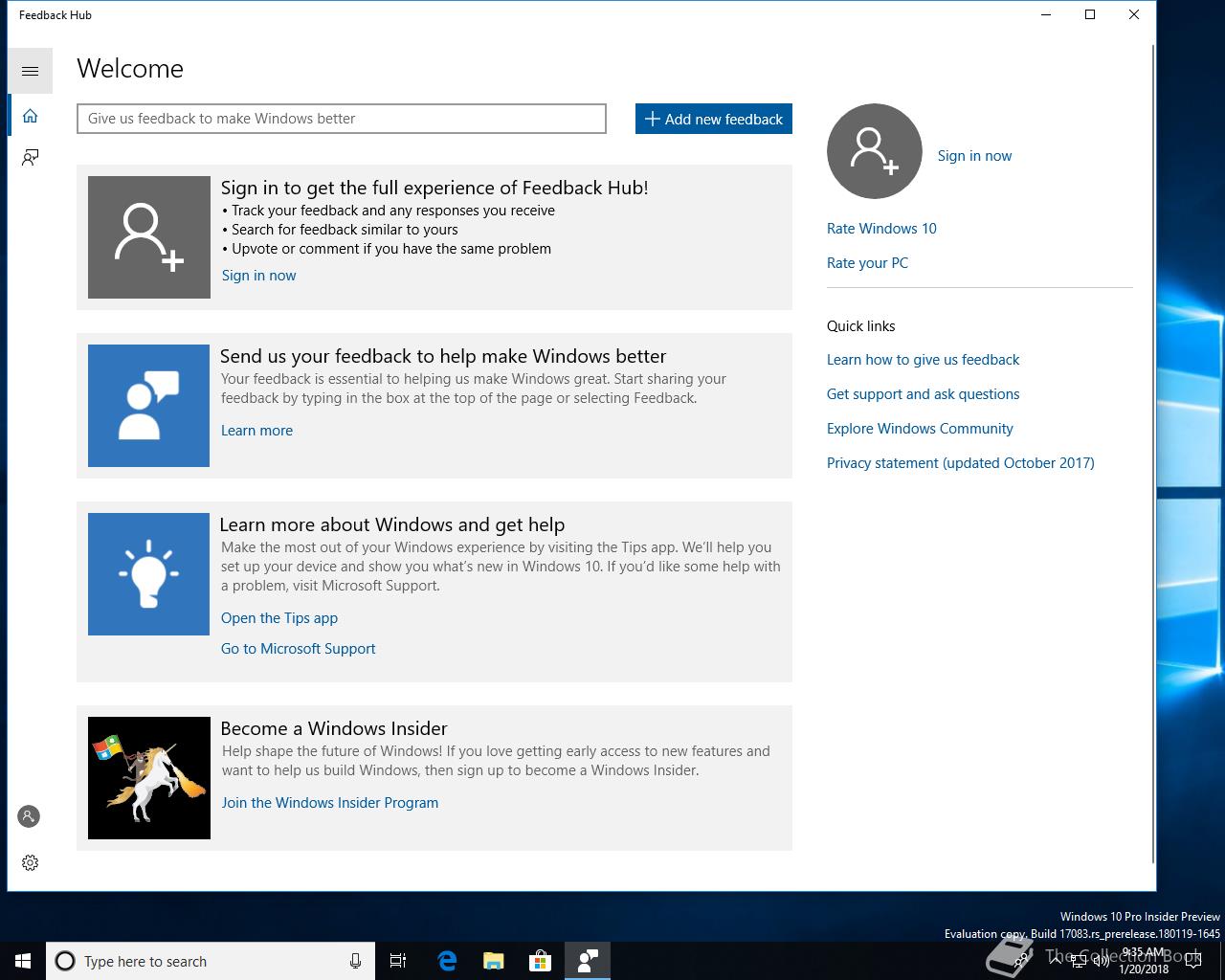The width and height of the screenshot is (1225, 980).
Task: Click the large round sign-in avatar icon
Action: tap(874, 151)
